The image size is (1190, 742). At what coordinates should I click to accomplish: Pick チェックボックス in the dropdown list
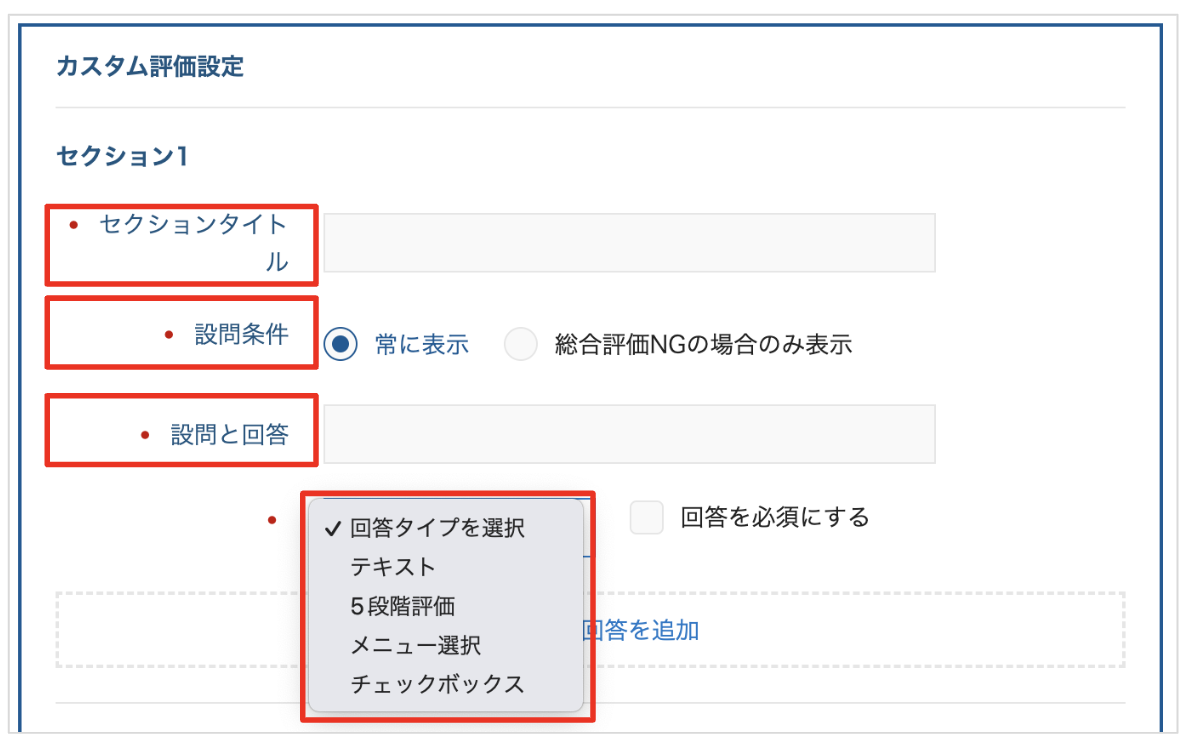[x=437, y=684]
